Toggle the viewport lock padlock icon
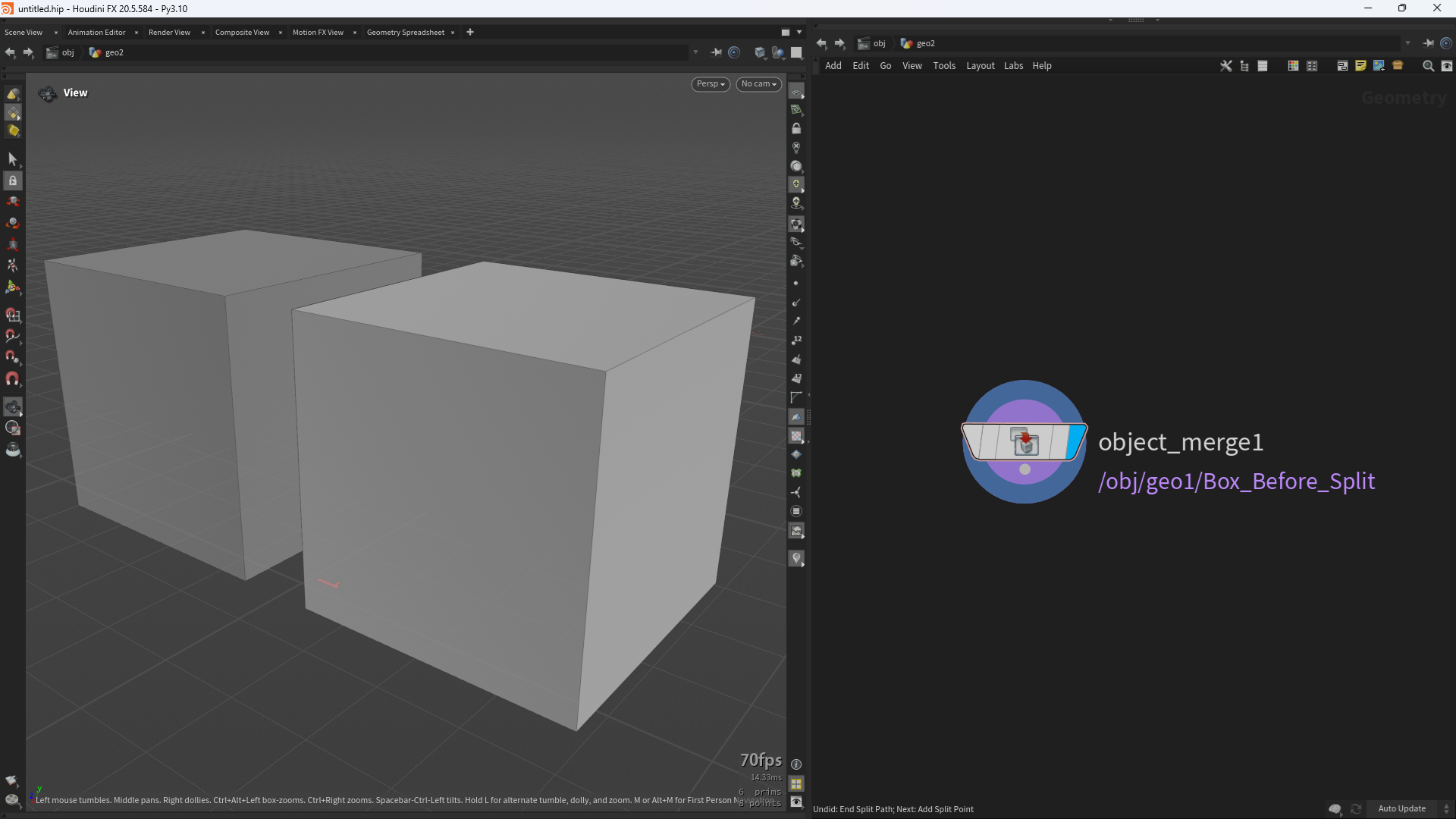1456x819 pixels. click(x=796, y=129)
